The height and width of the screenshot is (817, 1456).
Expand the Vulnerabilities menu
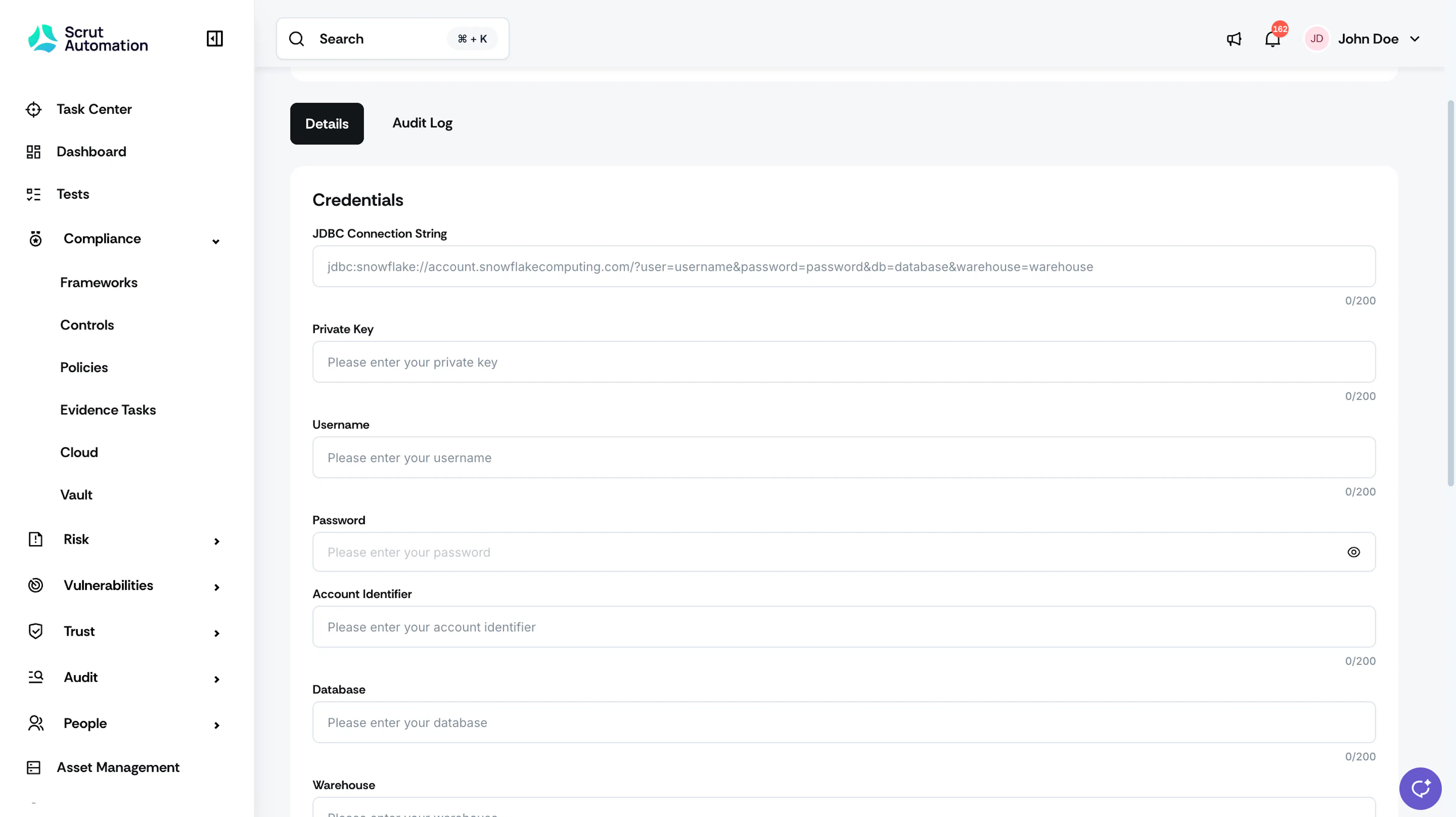click(x=217, y=587)
